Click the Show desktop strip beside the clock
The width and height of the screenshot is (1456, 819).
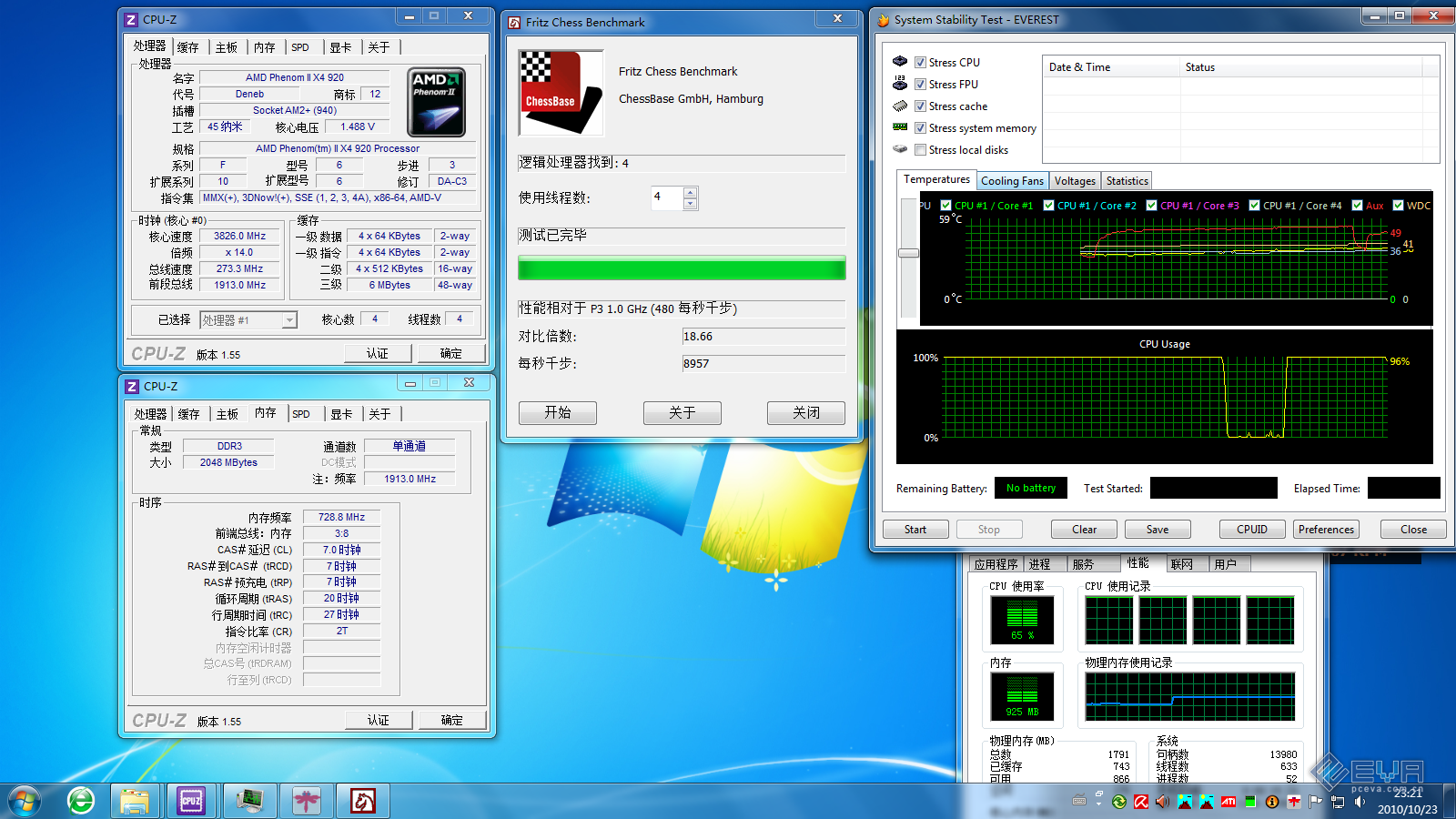click(x=1450, y=801)
